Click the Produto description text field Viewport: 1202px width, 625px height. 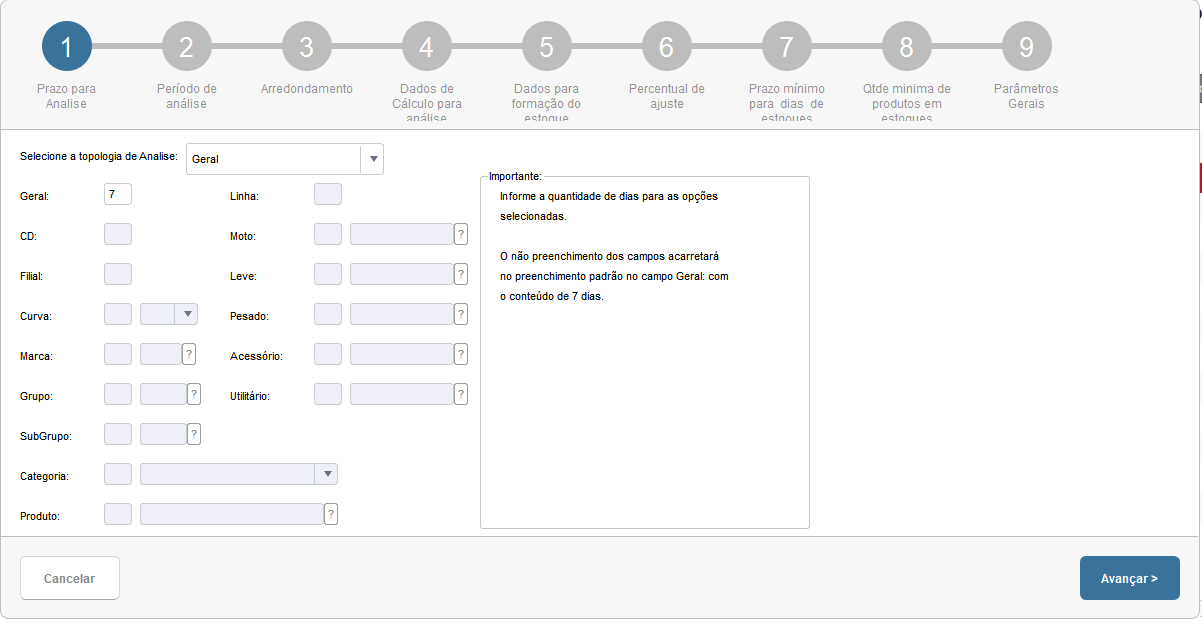[232, 514]
